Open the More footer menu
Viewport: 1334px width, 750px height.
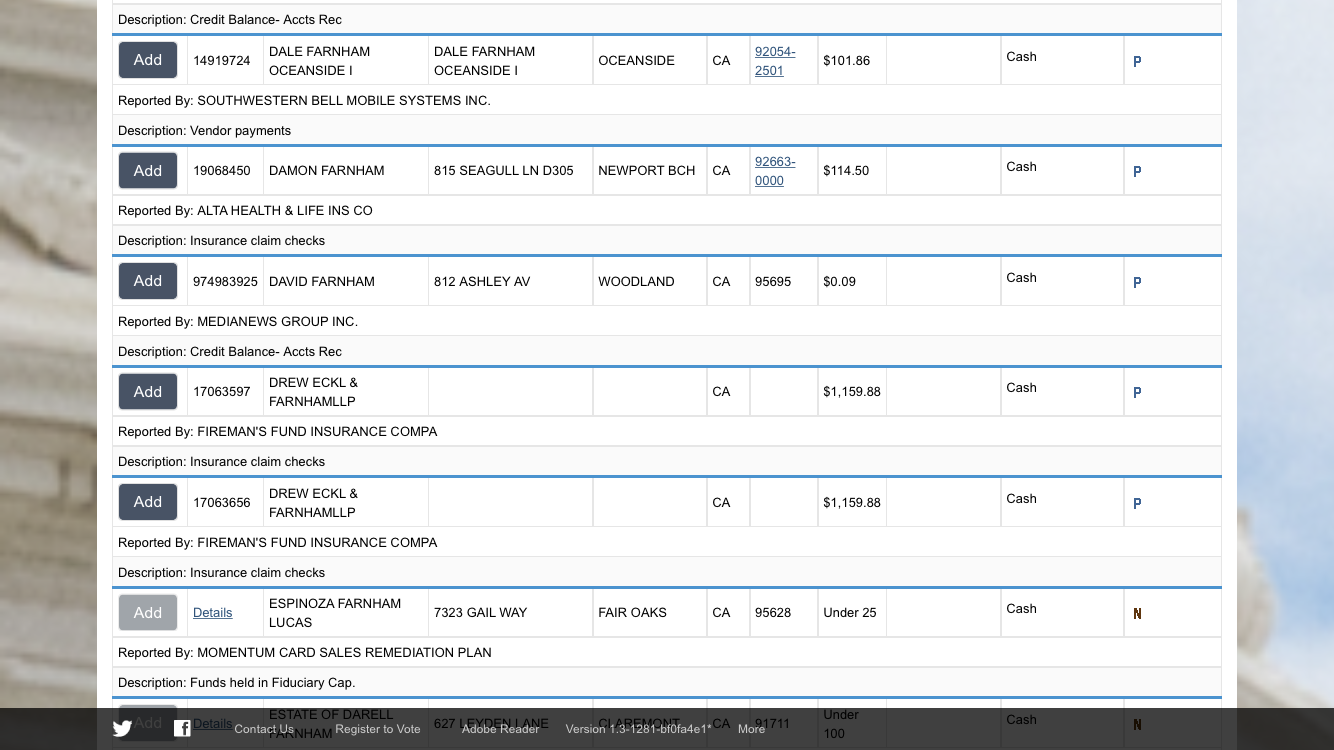[x=751, y=729]
